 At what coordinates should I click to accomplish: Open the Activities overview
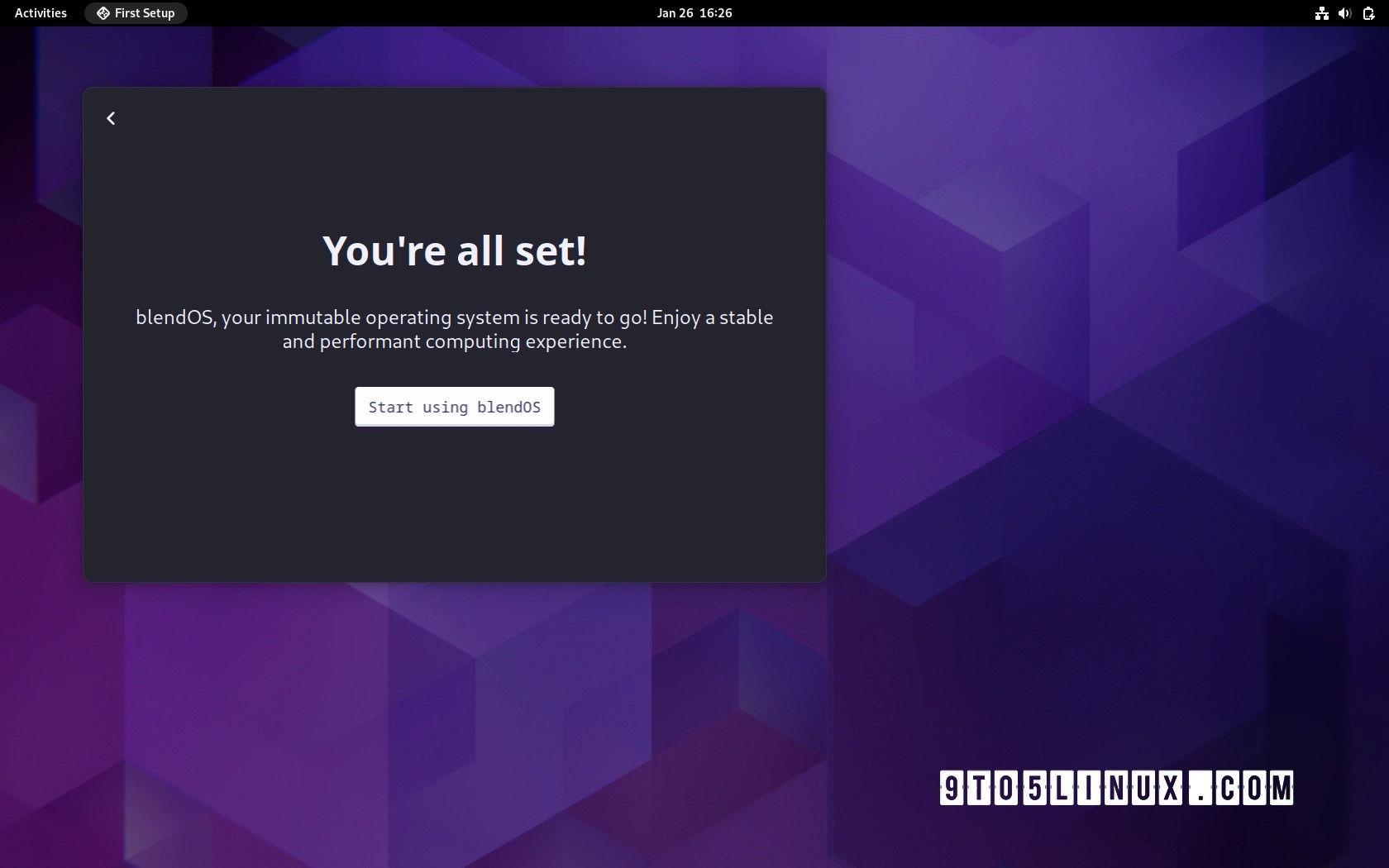click(x=41, y=13)
